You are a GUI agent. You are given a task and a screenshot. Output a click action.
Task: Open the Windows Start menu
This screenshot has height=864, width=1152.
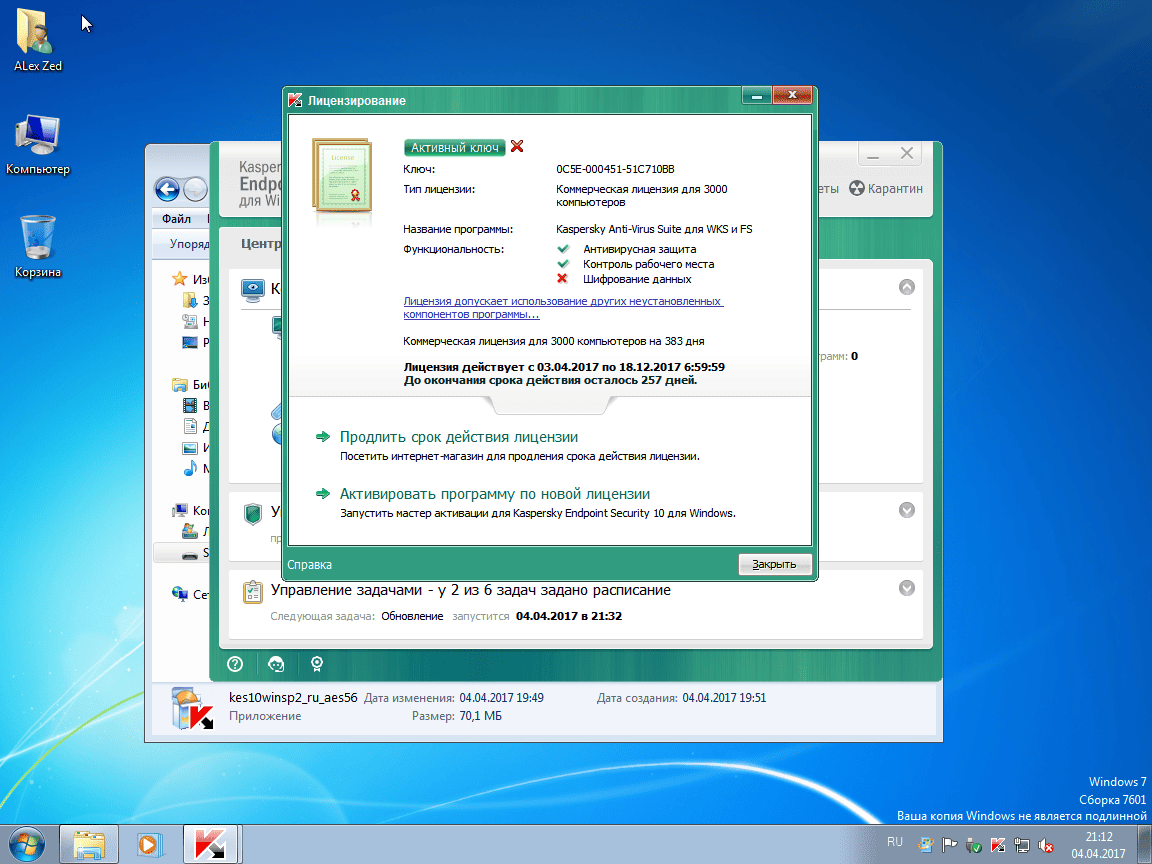[x=26, y=844]
